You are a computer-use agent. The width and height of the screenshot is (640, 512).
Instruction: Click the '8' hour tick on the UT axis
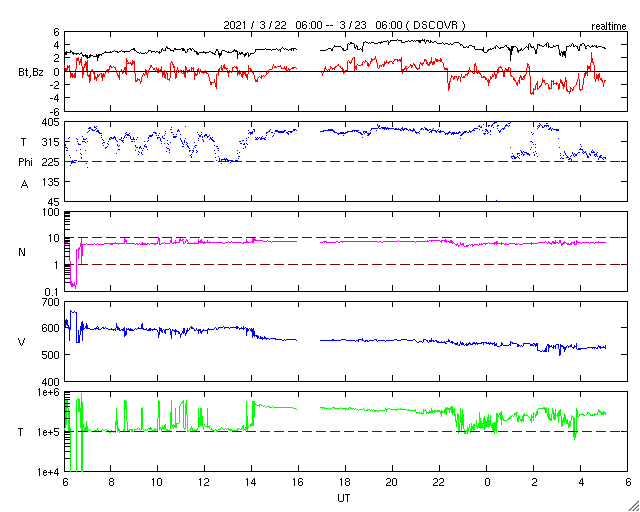[111, 482]
